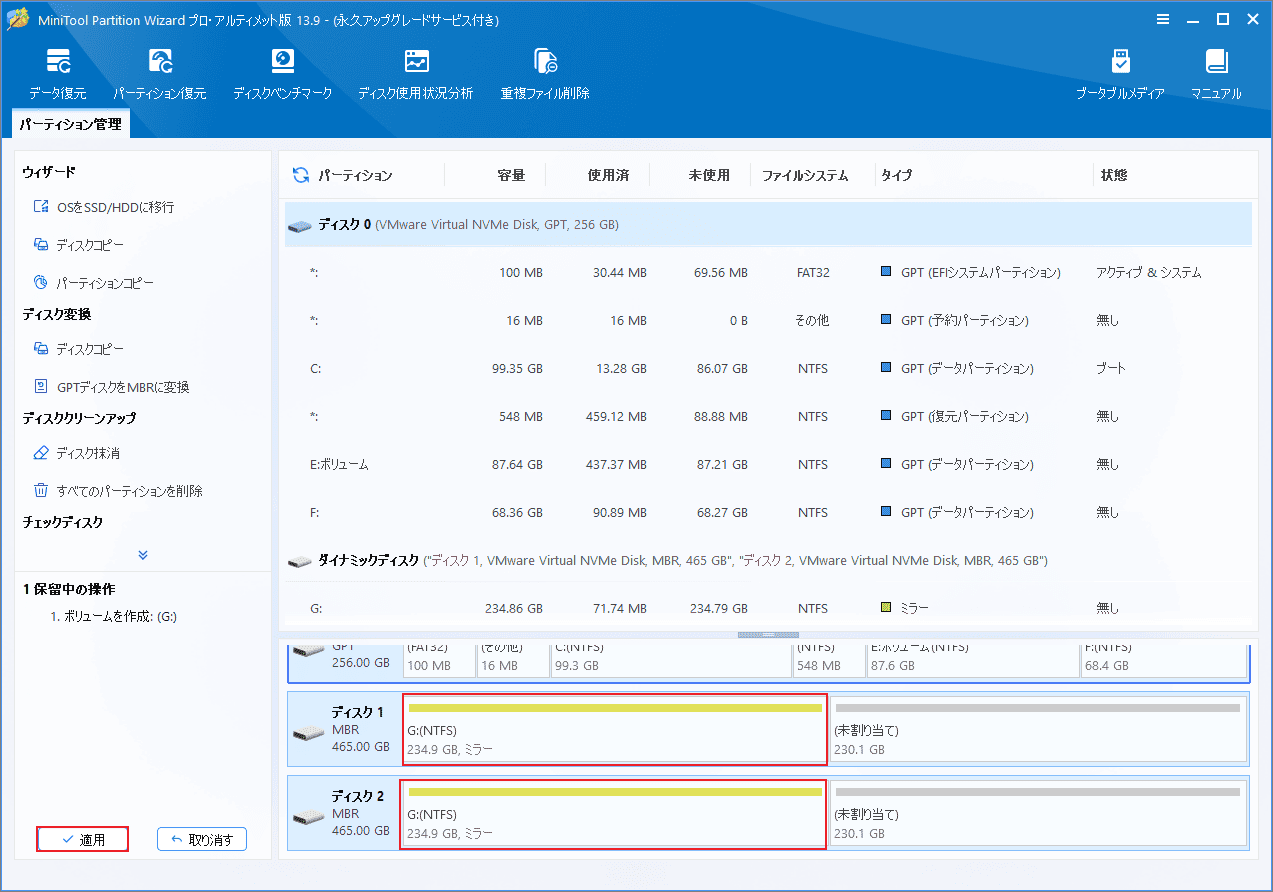Click the splitter handle between list and map
Image resolution: width=1273 pixels, height=892 pixels.
768,635
